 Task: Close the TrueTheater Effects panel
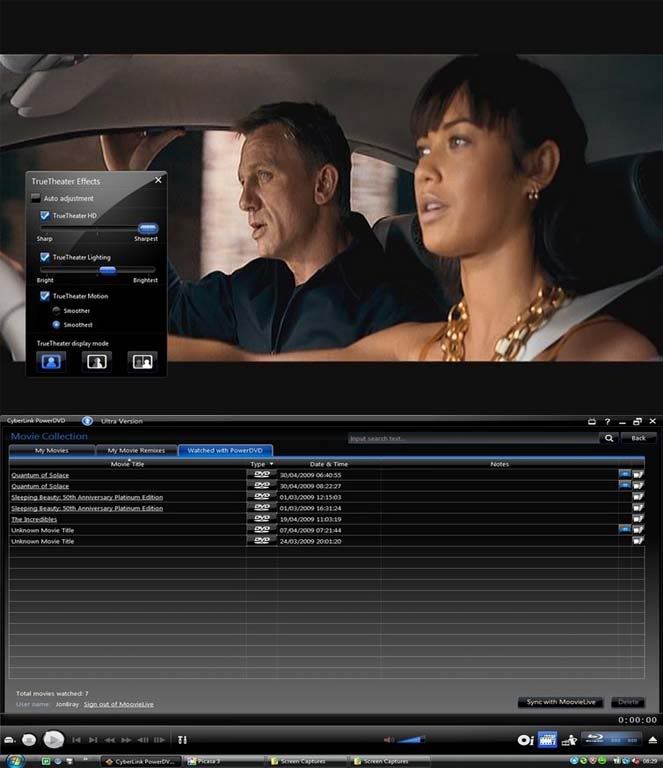tap(158, 180)
